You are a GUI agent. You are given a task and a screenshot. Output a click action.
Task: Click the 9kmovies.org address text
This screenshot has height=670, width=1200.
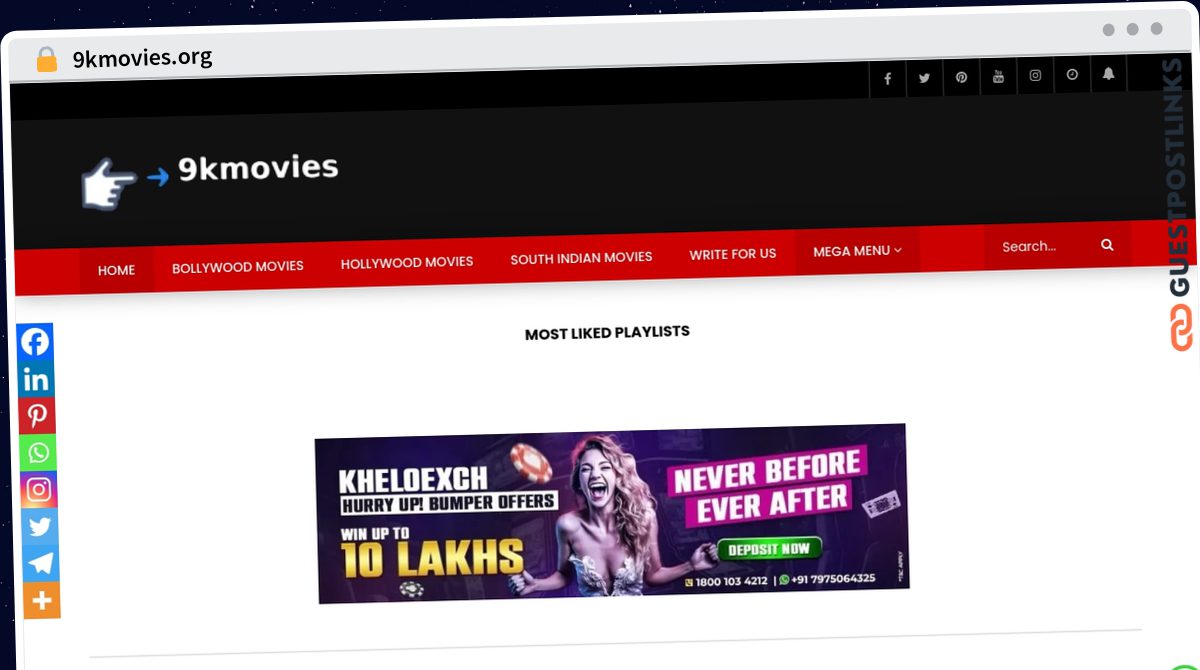[142, 58]
